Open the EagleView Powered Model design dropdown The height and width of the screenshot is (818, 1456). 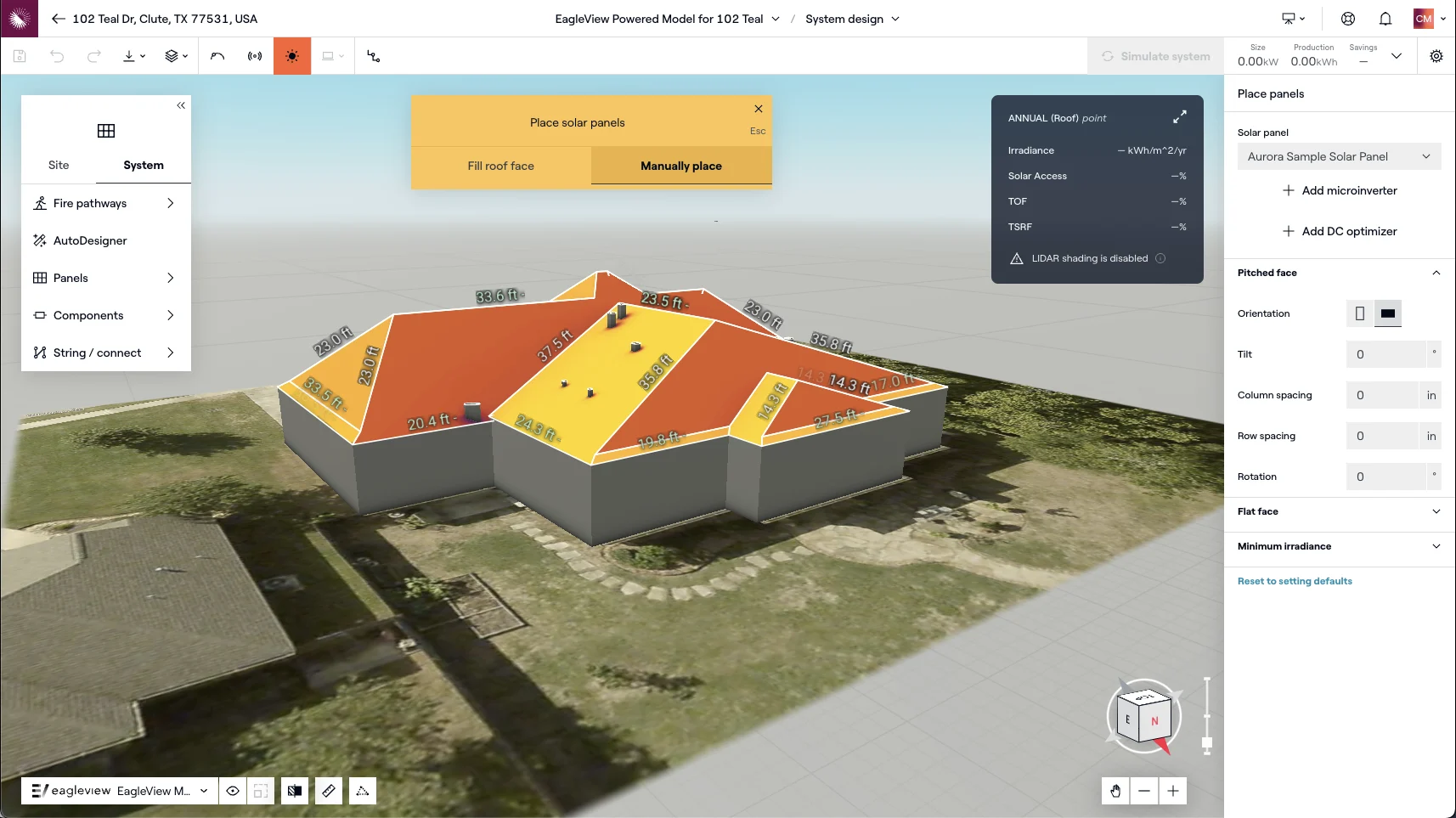[667, 19]
